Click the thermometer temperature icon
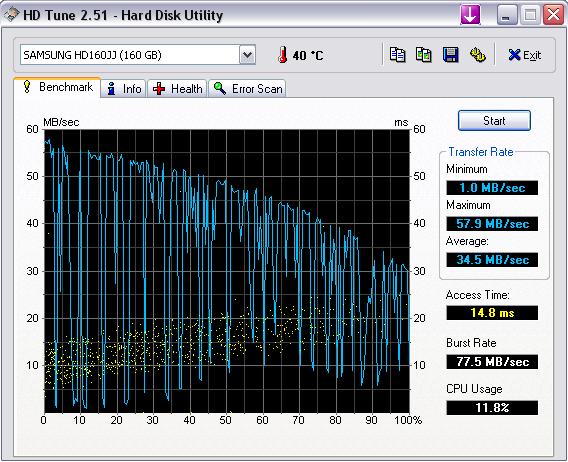 pyautogui.click(x=283, y=55)
